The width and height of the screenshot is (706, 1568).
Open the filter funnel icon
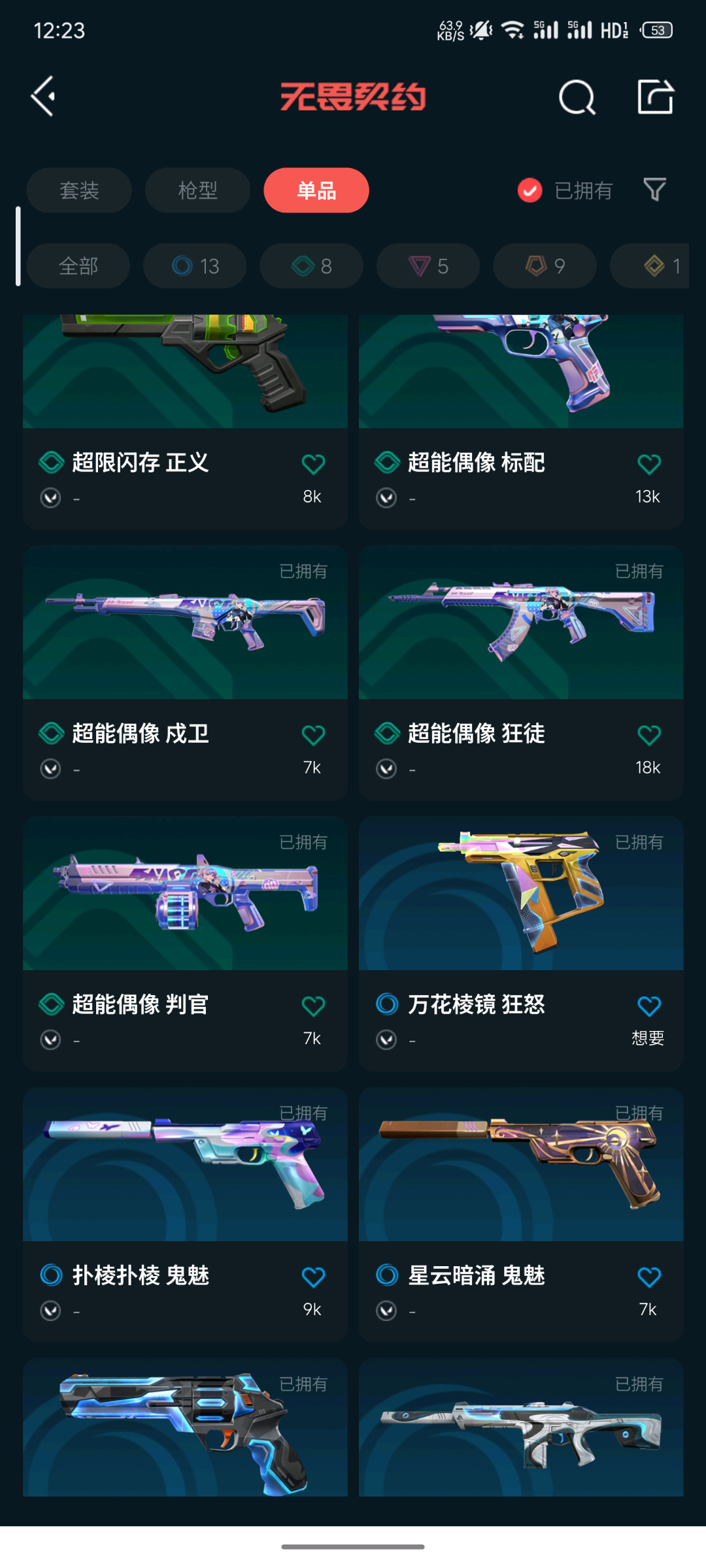point(654,190)
